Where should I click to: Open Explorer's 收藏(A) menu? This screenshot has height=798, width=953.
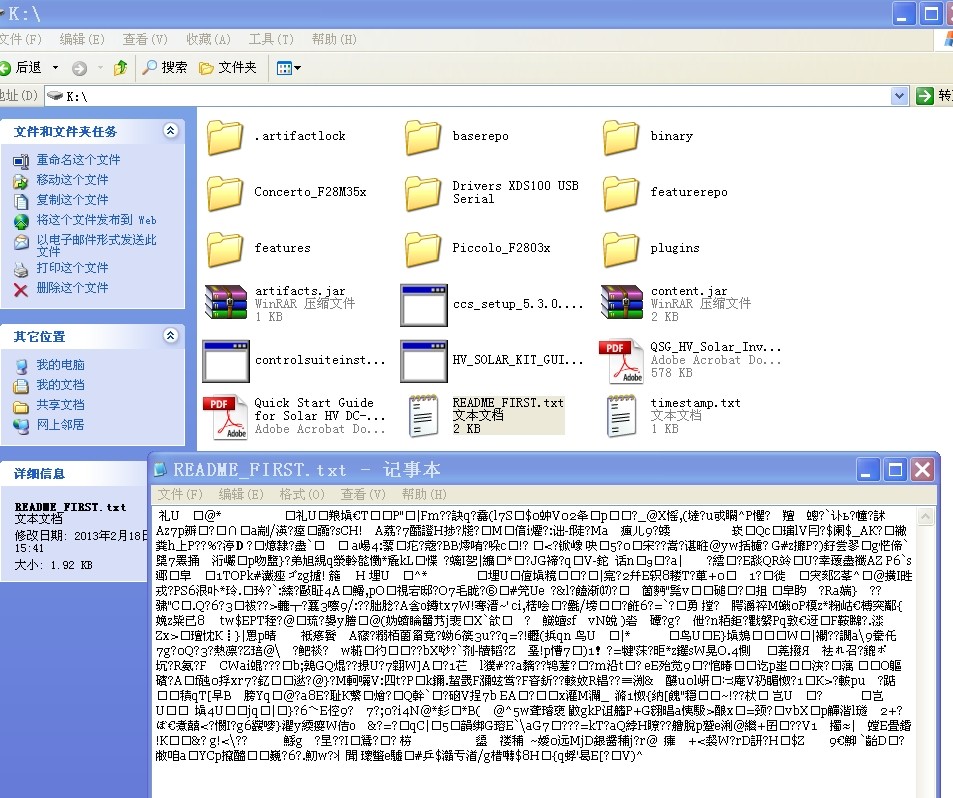(x=208, y=40)
